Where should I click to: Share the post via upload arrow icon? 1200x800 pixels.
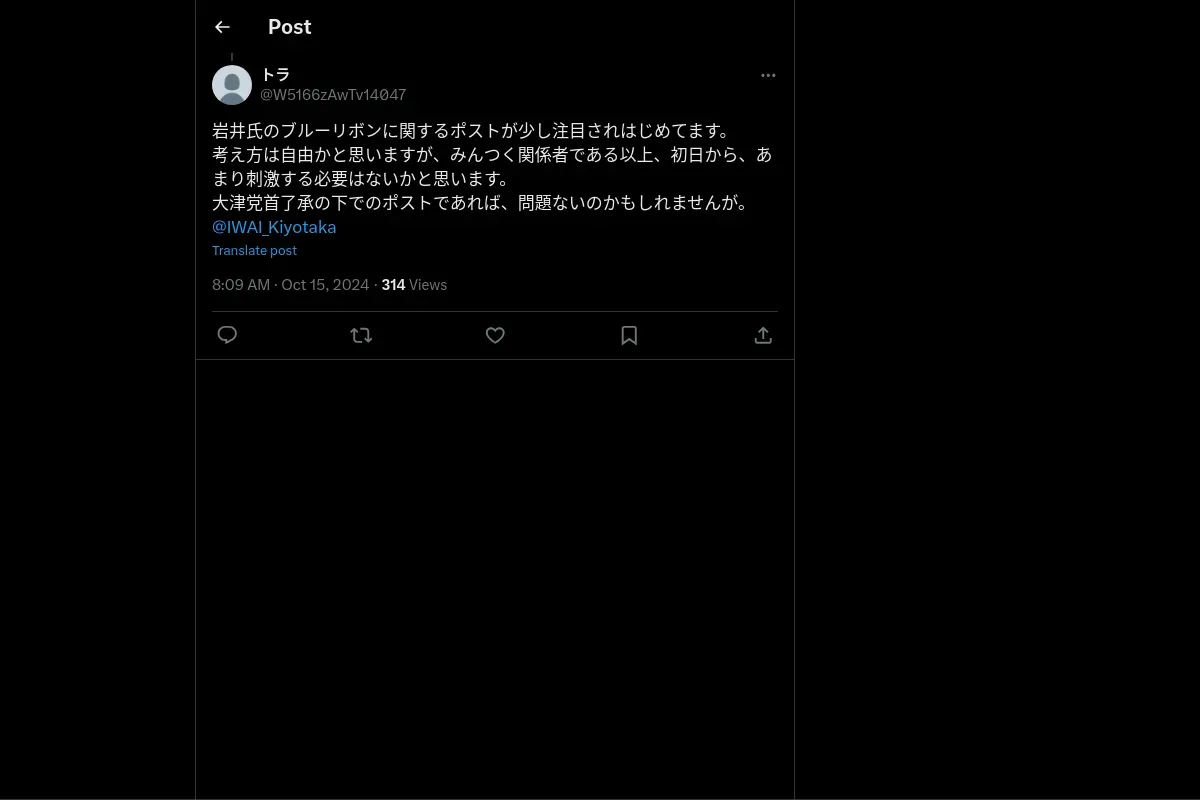pos(763,335)
